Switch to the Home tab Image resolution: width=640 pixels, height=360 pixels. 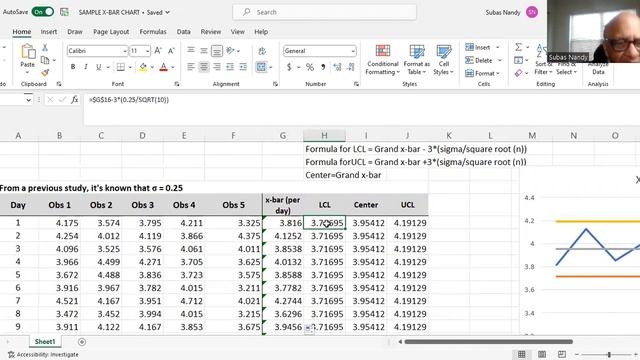tap(22, 31)
